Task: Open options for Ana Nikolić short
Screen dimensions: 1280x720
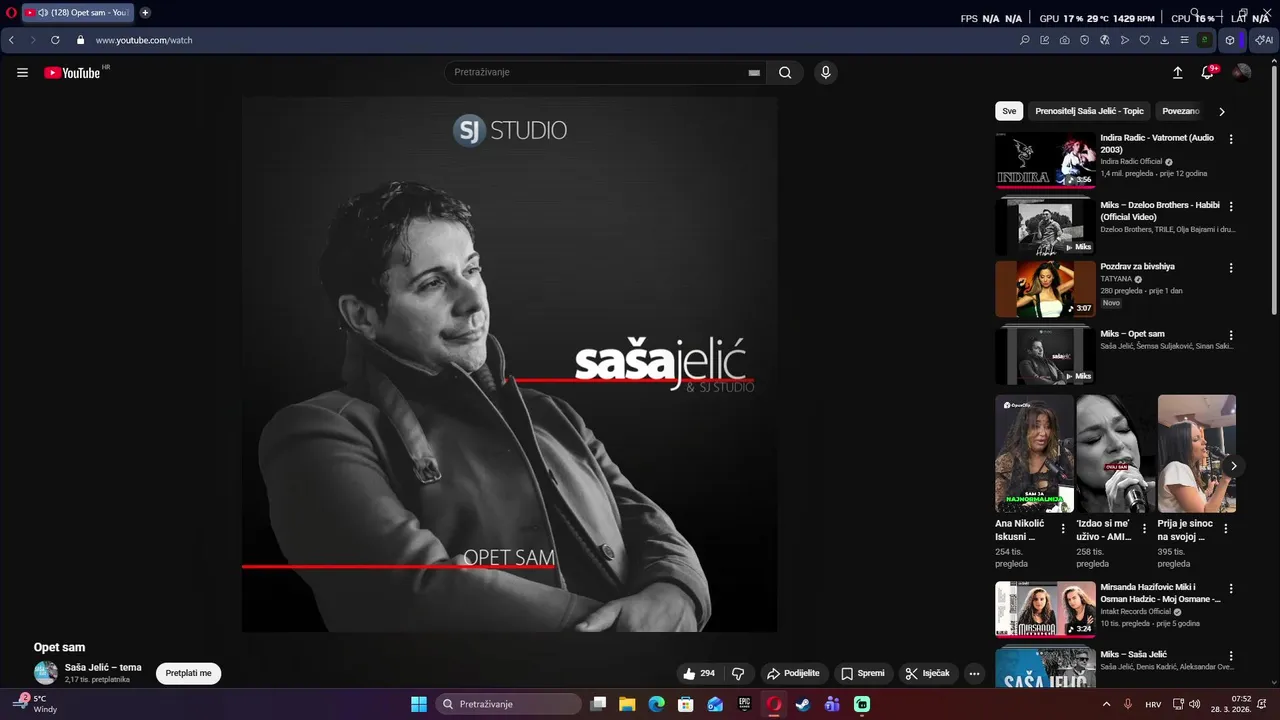Action: click(x=1063, y=528)
